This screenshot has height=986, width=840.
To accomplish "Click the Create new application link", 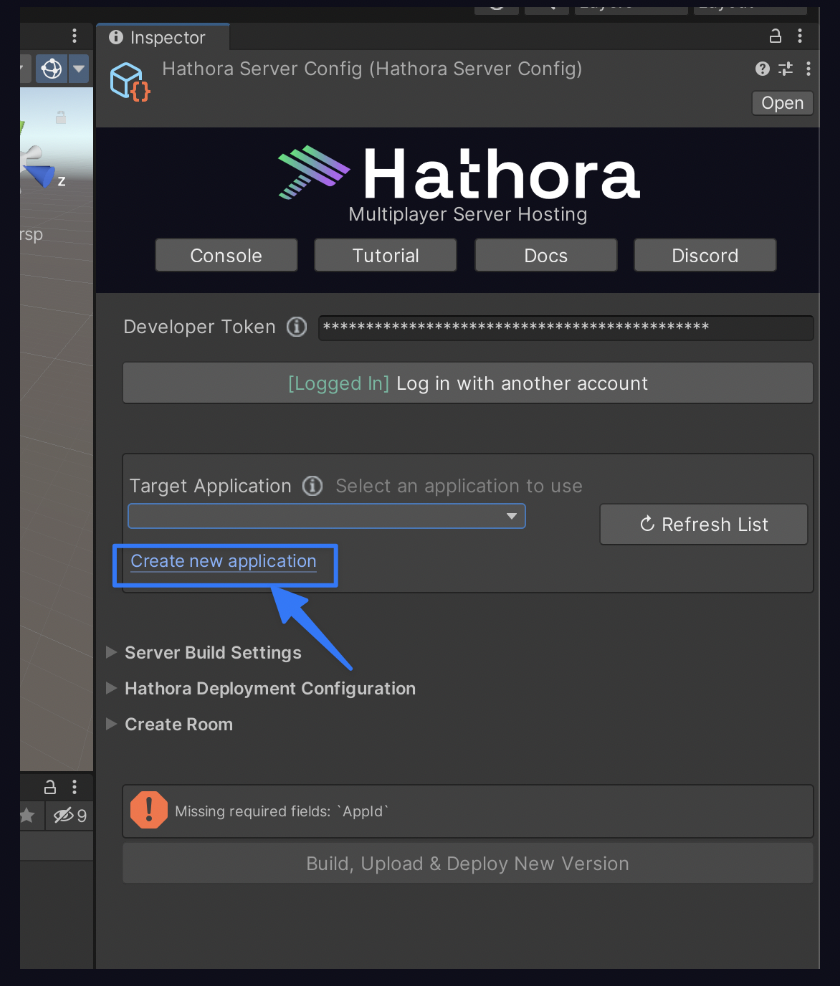I will point(223,561).
